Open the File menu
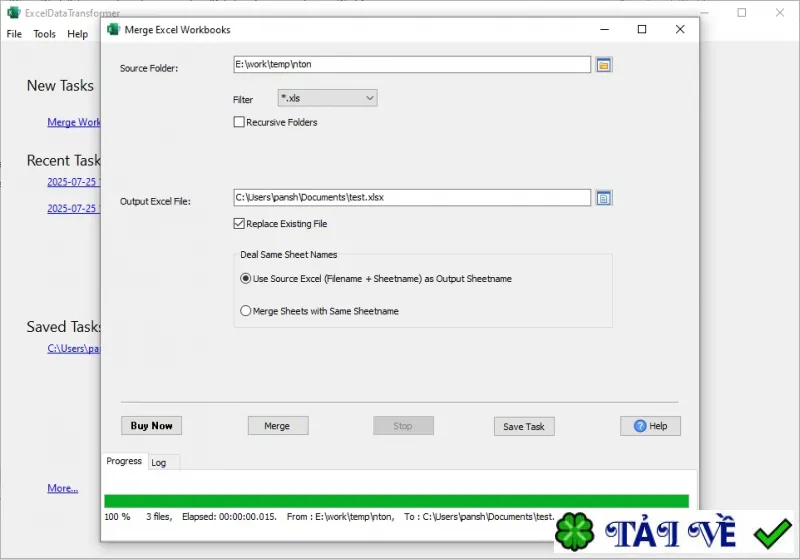 (x=14, y=34)
